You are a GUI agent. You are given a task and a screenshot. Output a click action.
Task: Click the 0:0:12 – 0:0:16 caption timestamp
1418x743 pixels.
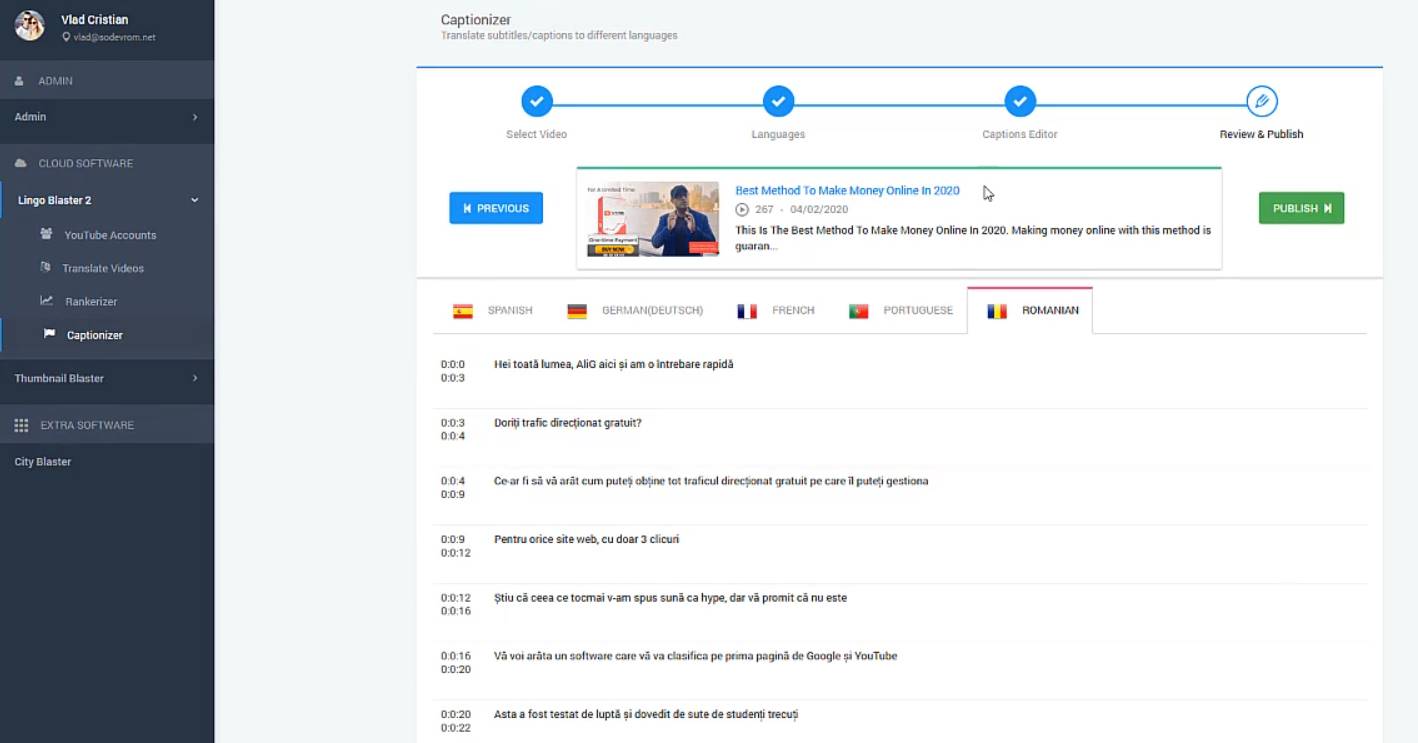(x=455, y=604)
